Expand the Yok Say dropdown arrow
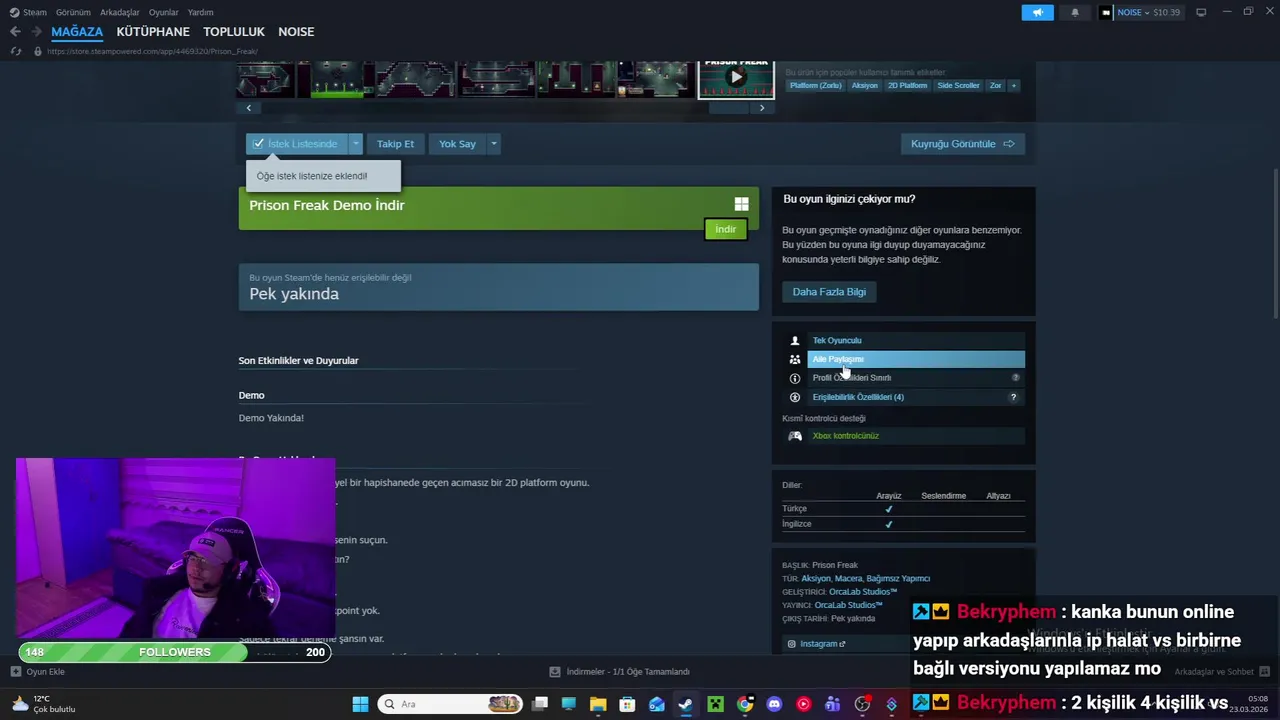 tap(493, 144)
